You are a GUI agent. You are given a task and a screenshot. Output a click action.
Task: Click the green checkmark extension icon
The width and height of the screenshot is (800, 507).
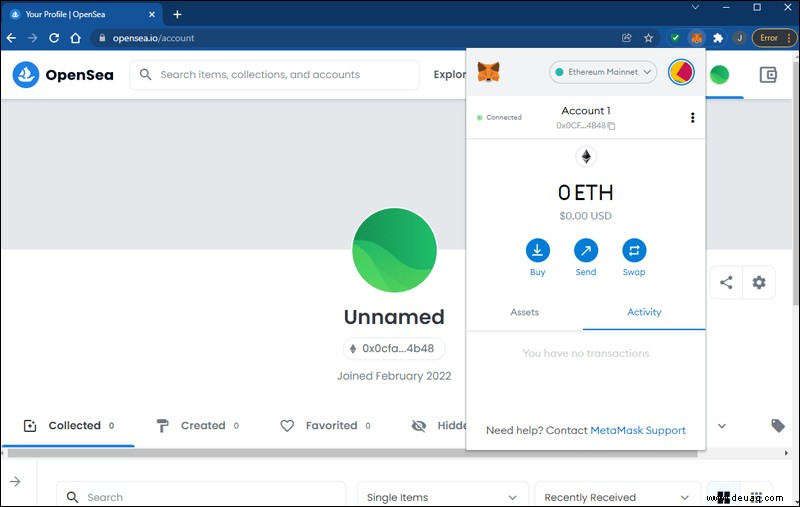click(x=675, y=38)
